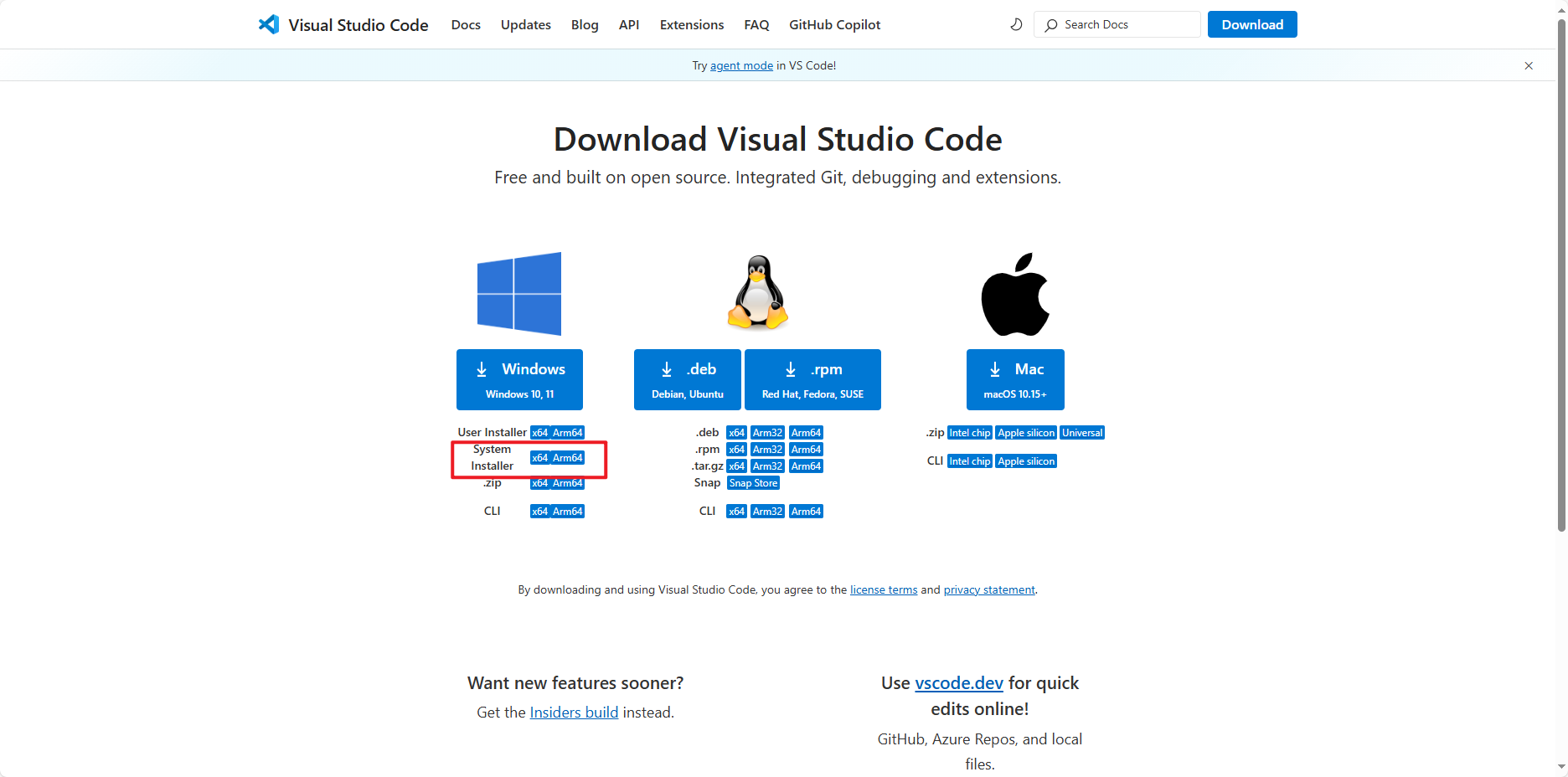The width and height of the screenshot is (1568, 777).
Task: Select Linux .deb x64 download
Action: 736,433
